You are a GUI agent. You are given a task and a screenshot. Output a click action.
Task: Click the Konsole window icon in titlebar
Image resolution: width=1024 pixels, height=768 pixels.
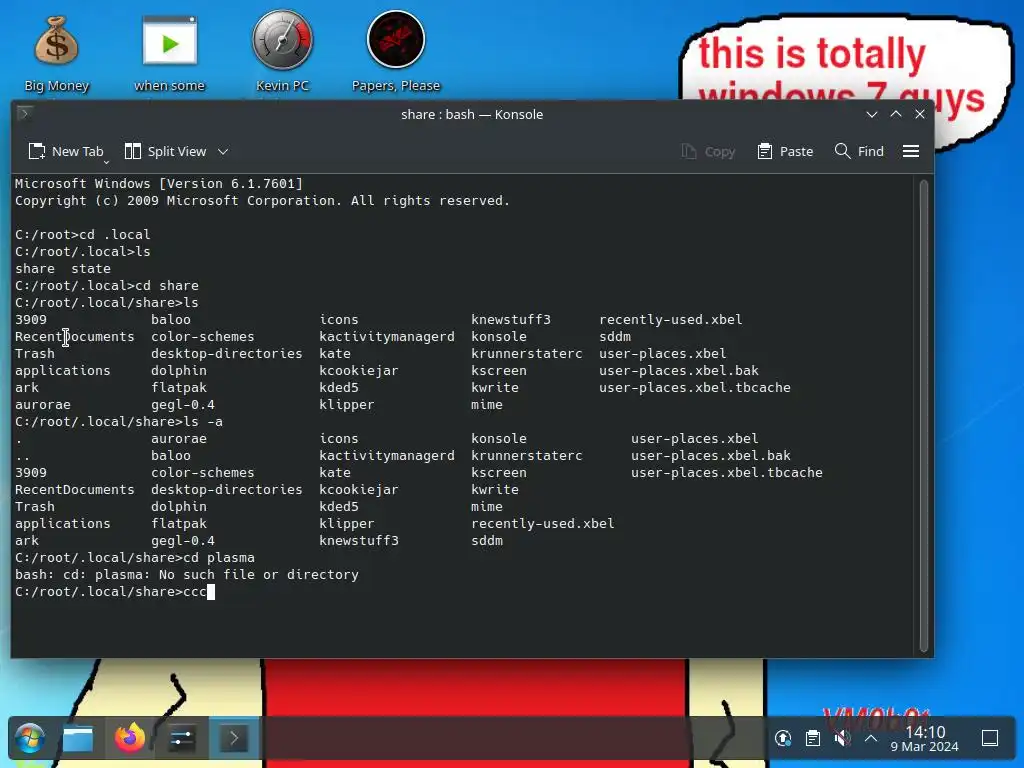(x=24, y=114)
